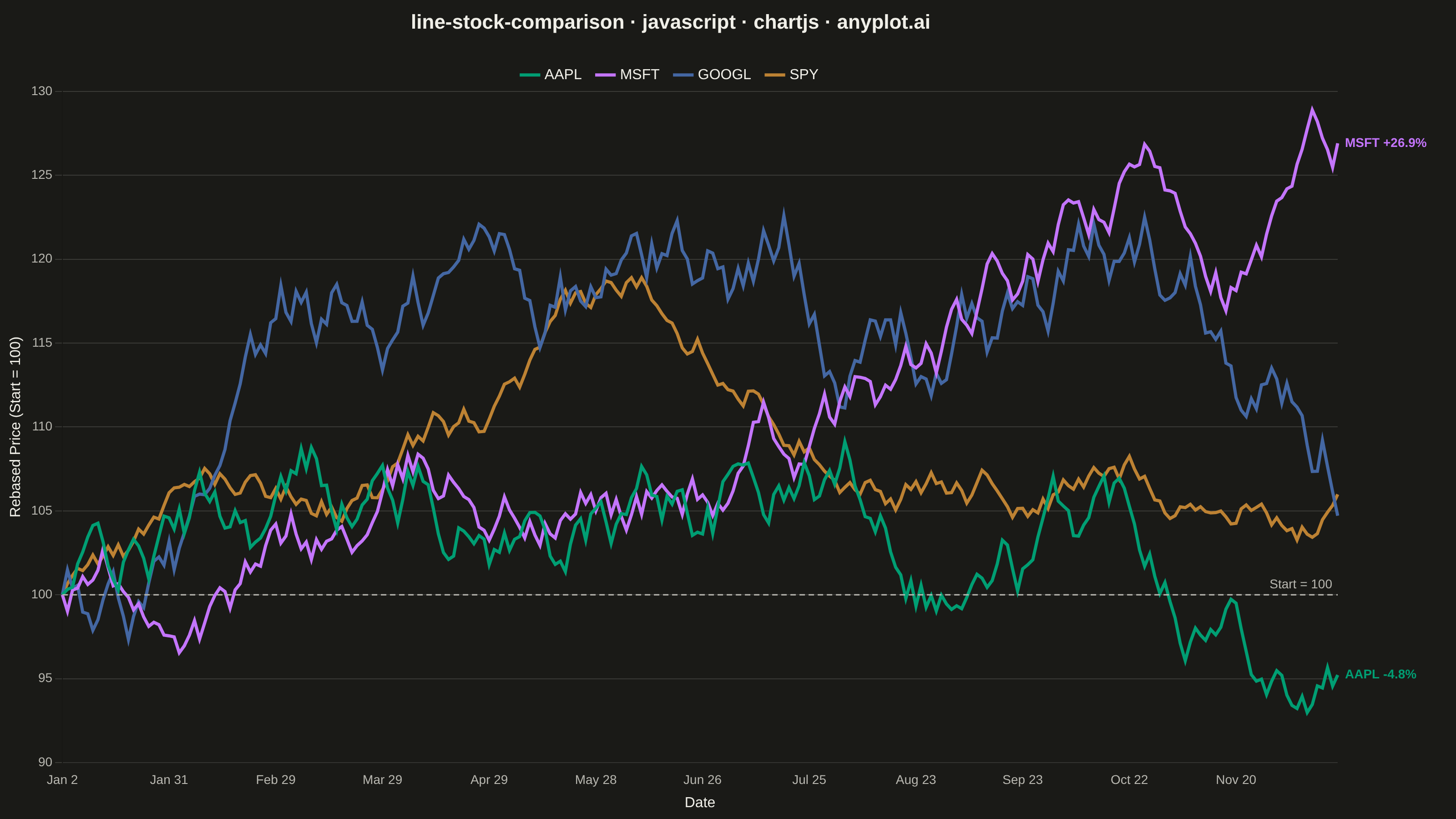Screen dimensions: 1456x819
Task: Click the 'Oct 22' x-axis tick label
Action: (1129, 780)
